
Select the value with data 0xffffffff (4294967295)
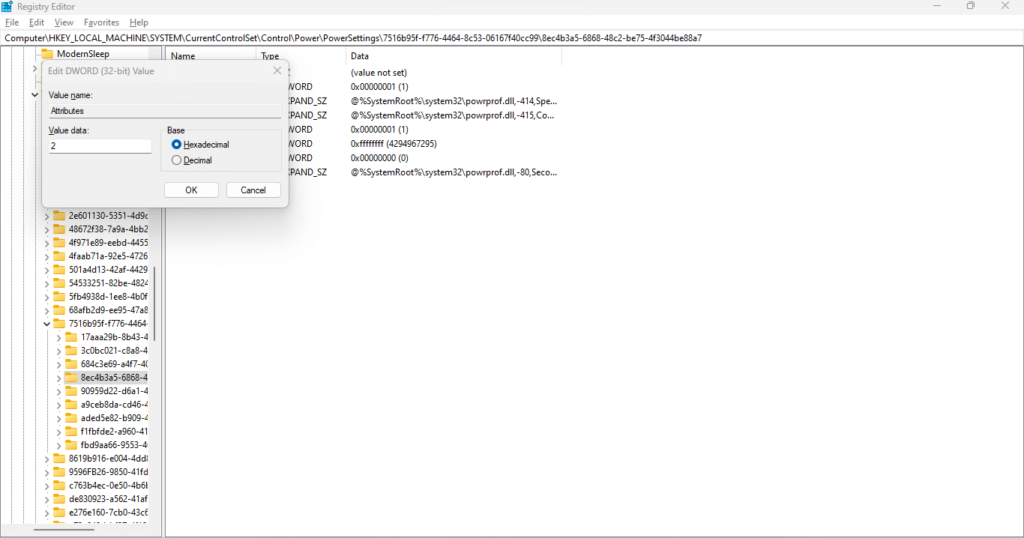pos(394,144)
